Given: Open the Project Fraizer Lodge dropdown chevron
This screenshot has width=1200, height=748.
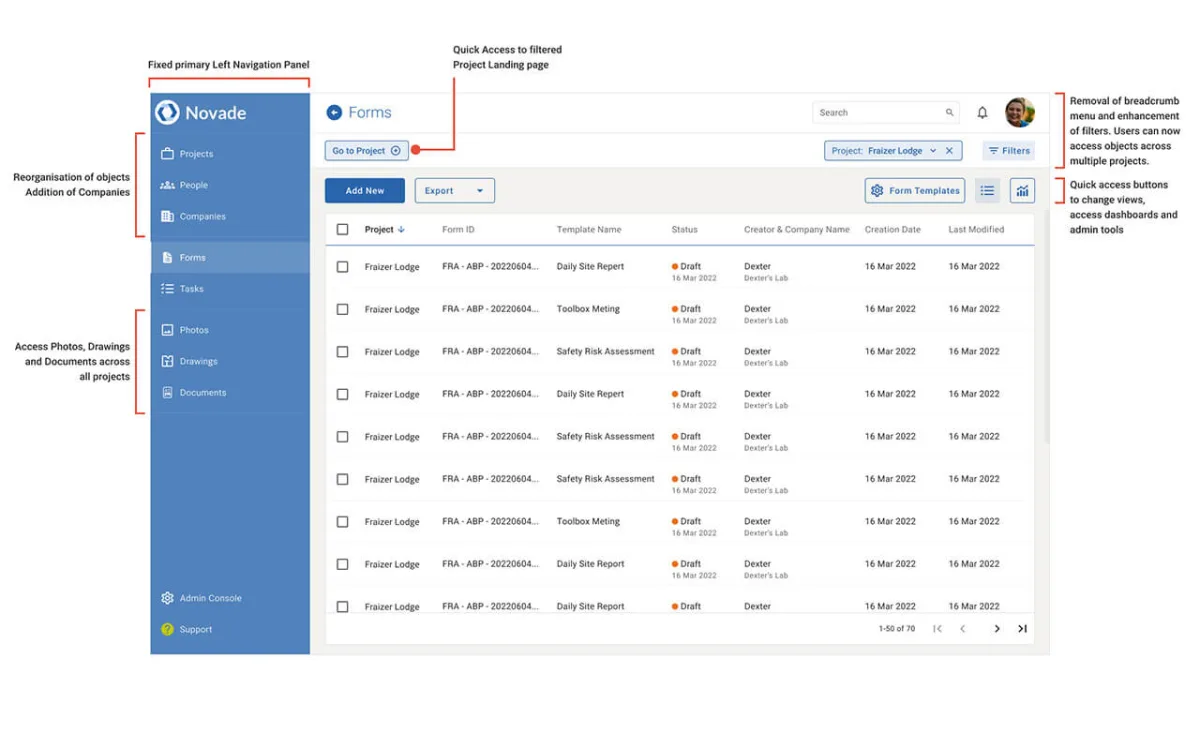Looking at the screenshot, I should click(933, 151).
